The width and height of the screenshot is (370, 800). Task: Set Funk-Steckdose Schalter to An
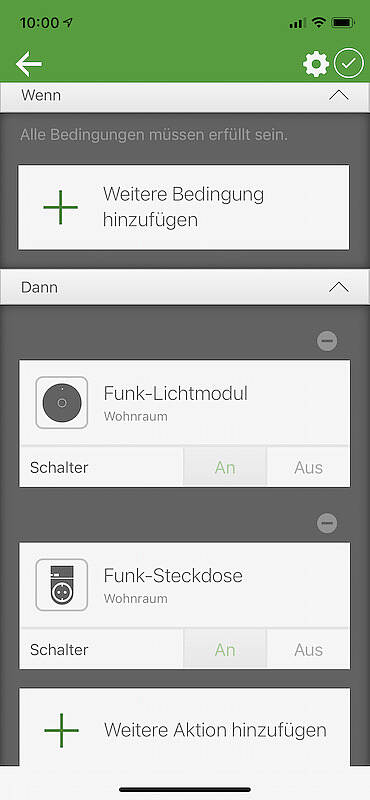225,649
